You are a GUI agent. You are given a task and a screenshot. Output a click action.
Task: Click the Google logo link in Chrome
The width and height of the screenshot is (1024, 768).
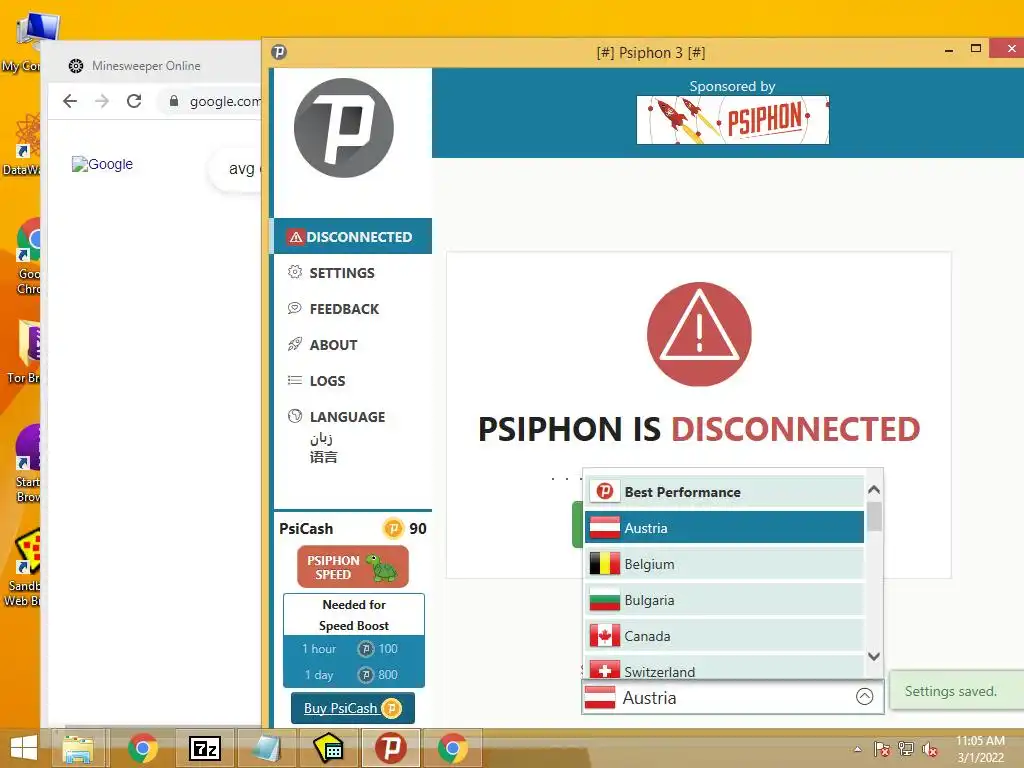(103, 164)
